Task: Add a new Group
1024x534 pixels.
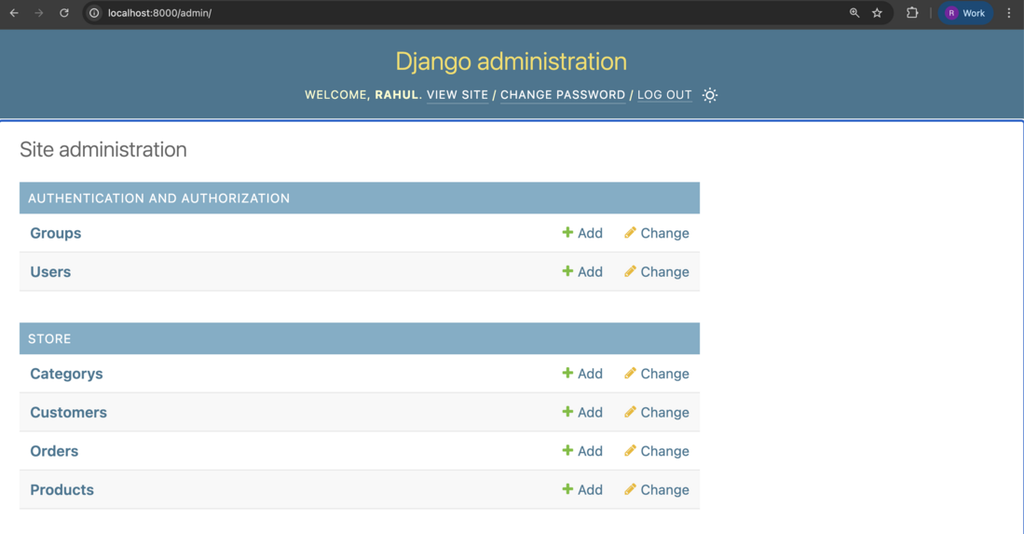Action: [582, 233]
